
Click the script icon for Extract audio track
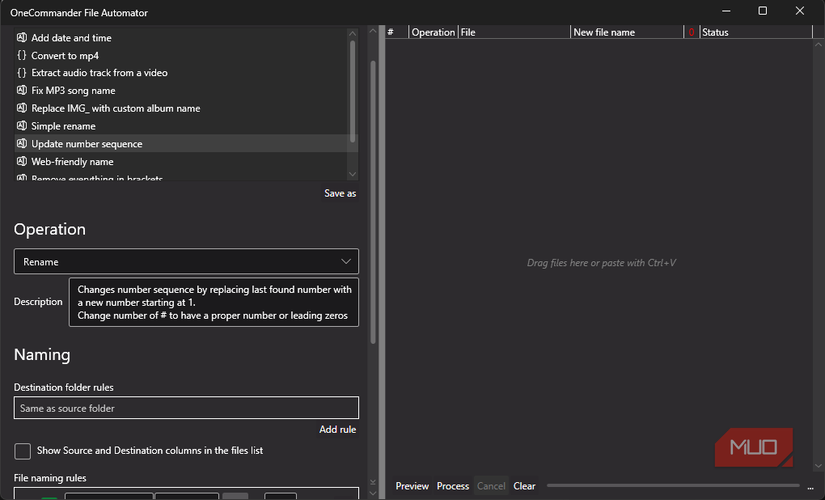22,73
